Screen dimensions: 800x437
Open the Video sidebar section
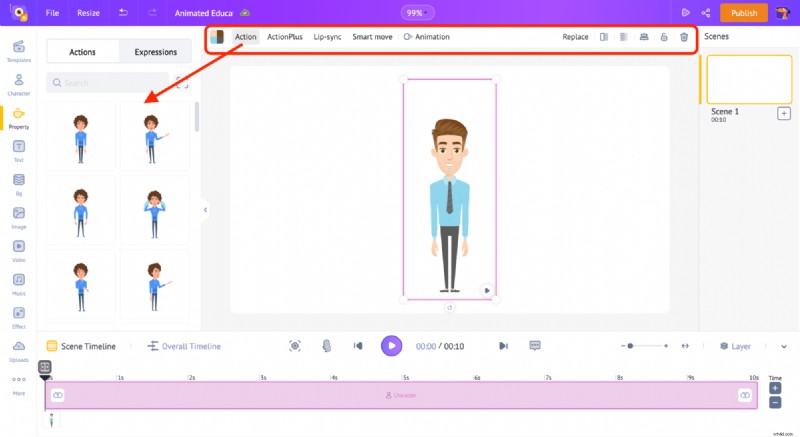pyautogui.click(x=19, y=251)
